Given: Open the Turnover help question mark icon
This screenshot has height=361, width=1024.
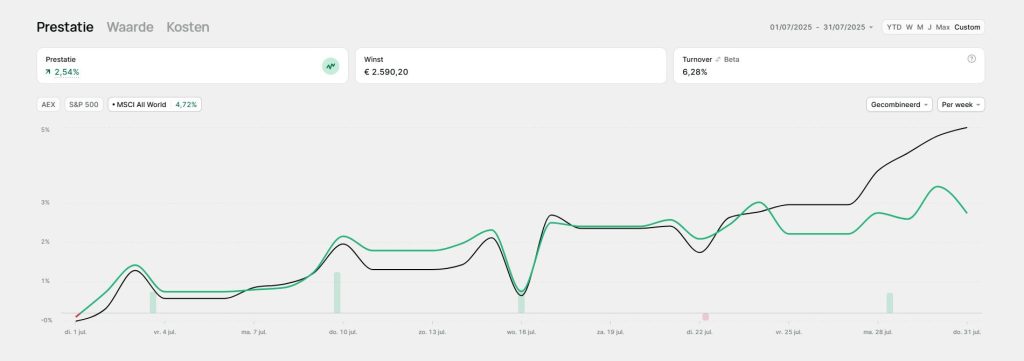Looking at the screenshot, I should 971,59.
